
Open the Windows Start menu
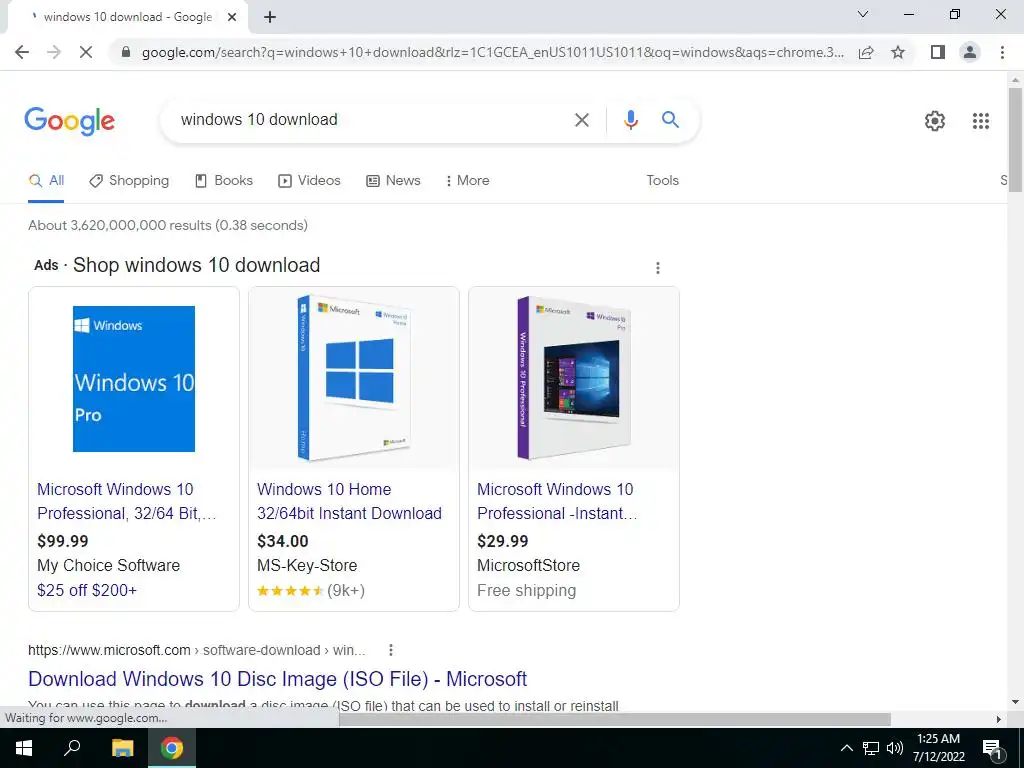point(24,748)
